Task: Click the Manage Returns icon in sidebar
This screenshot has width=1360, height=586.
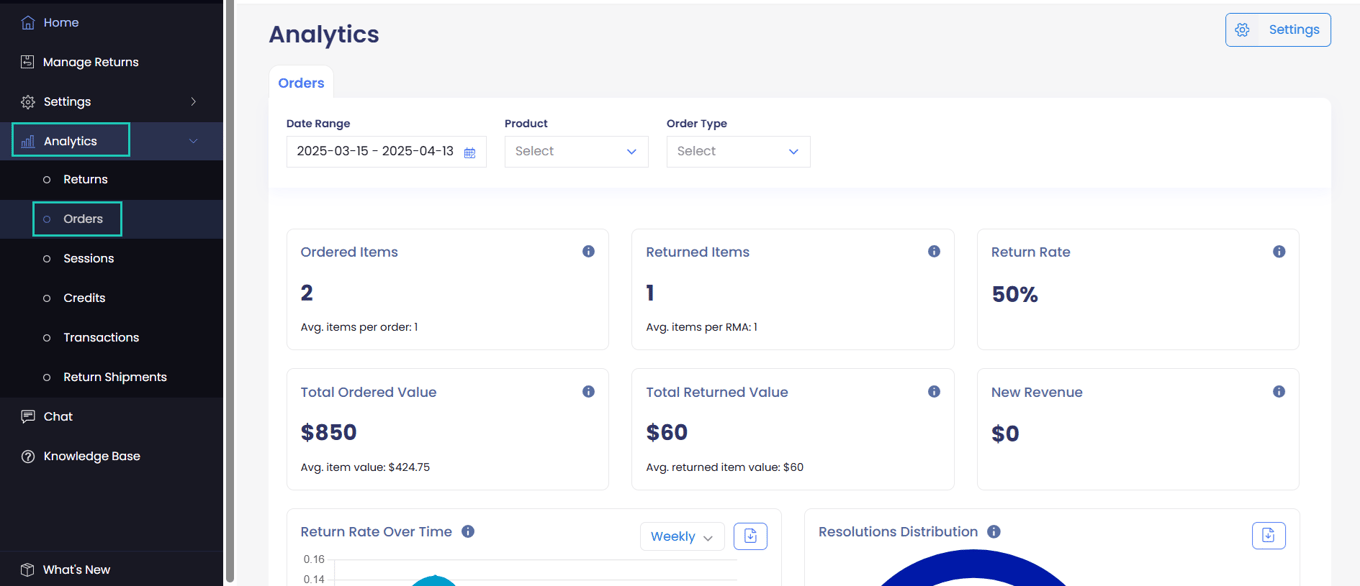Action: tap(27, 62)
